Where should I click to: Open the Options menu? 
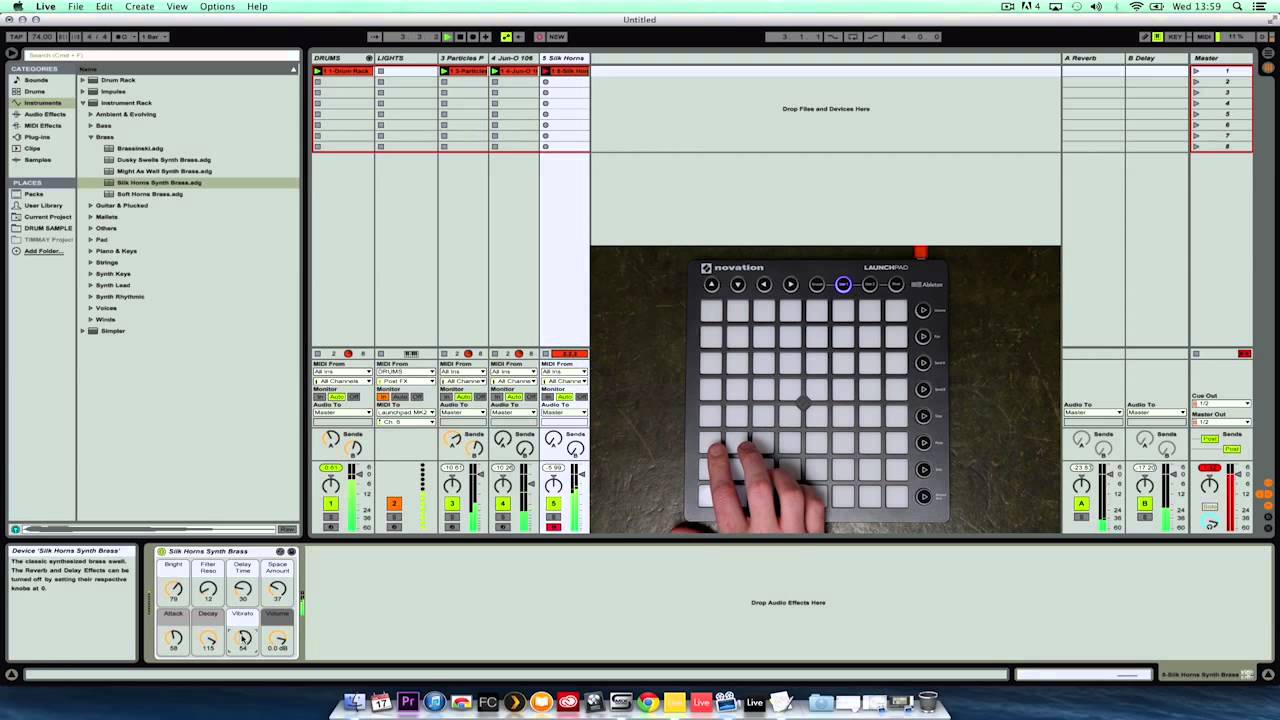point(217,7)
